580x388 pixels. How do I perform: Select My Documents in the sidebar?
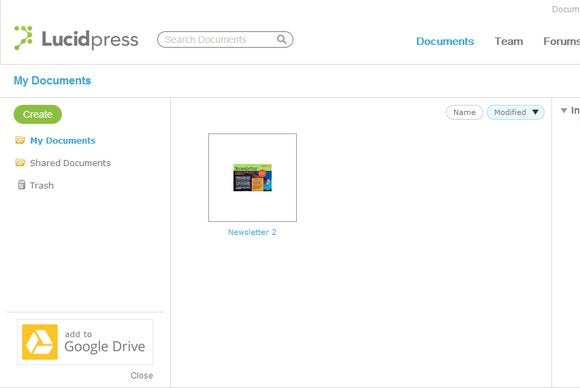63,141
